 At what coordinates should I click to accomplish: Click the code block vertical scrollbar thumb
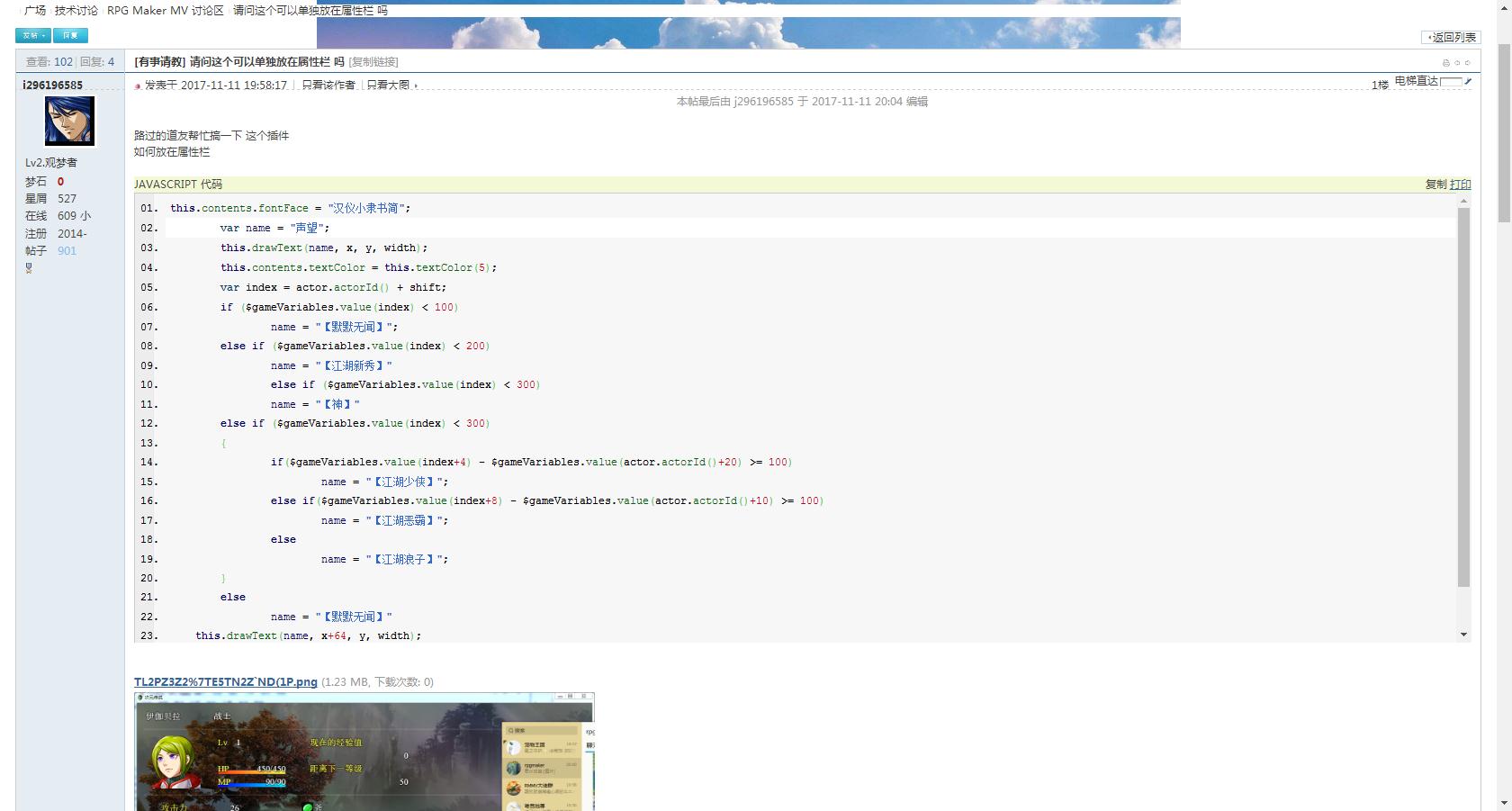pyautogui.click(x=1463, y=396)
